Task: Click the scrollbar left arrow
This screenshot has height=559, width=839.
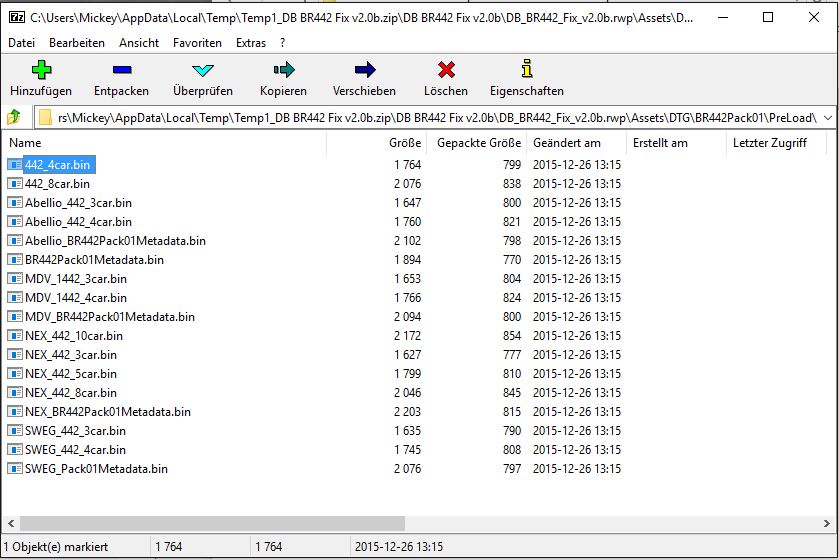Action: pos(11,523)
